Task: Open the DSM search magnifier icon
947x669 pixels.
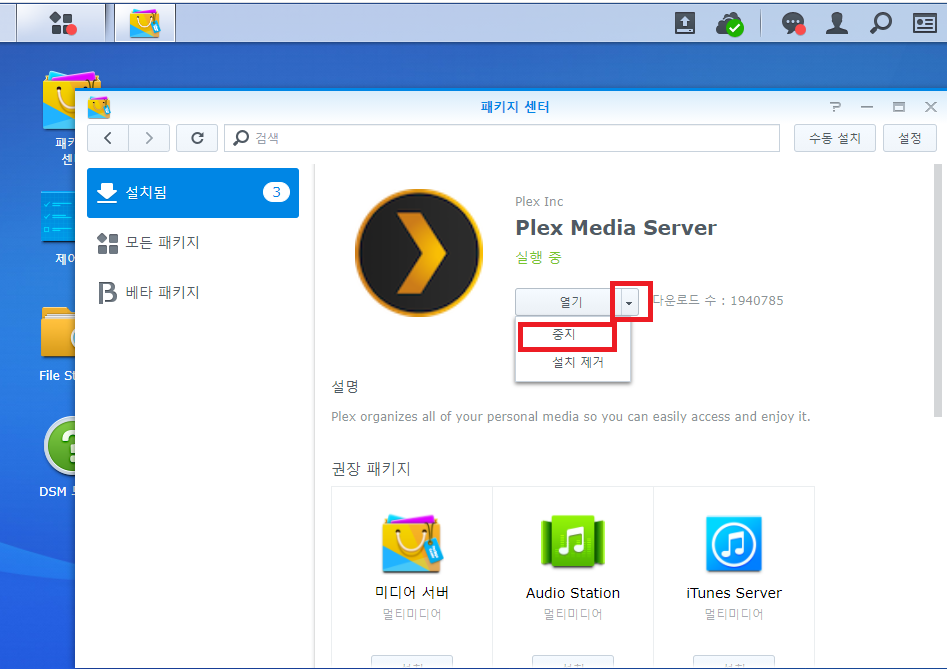Action: point(881,23)
